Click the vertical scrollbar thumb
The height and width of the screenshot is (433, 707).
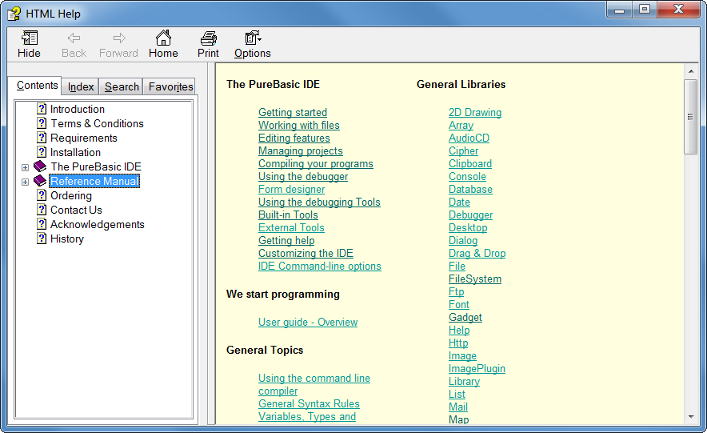(691, 117)
